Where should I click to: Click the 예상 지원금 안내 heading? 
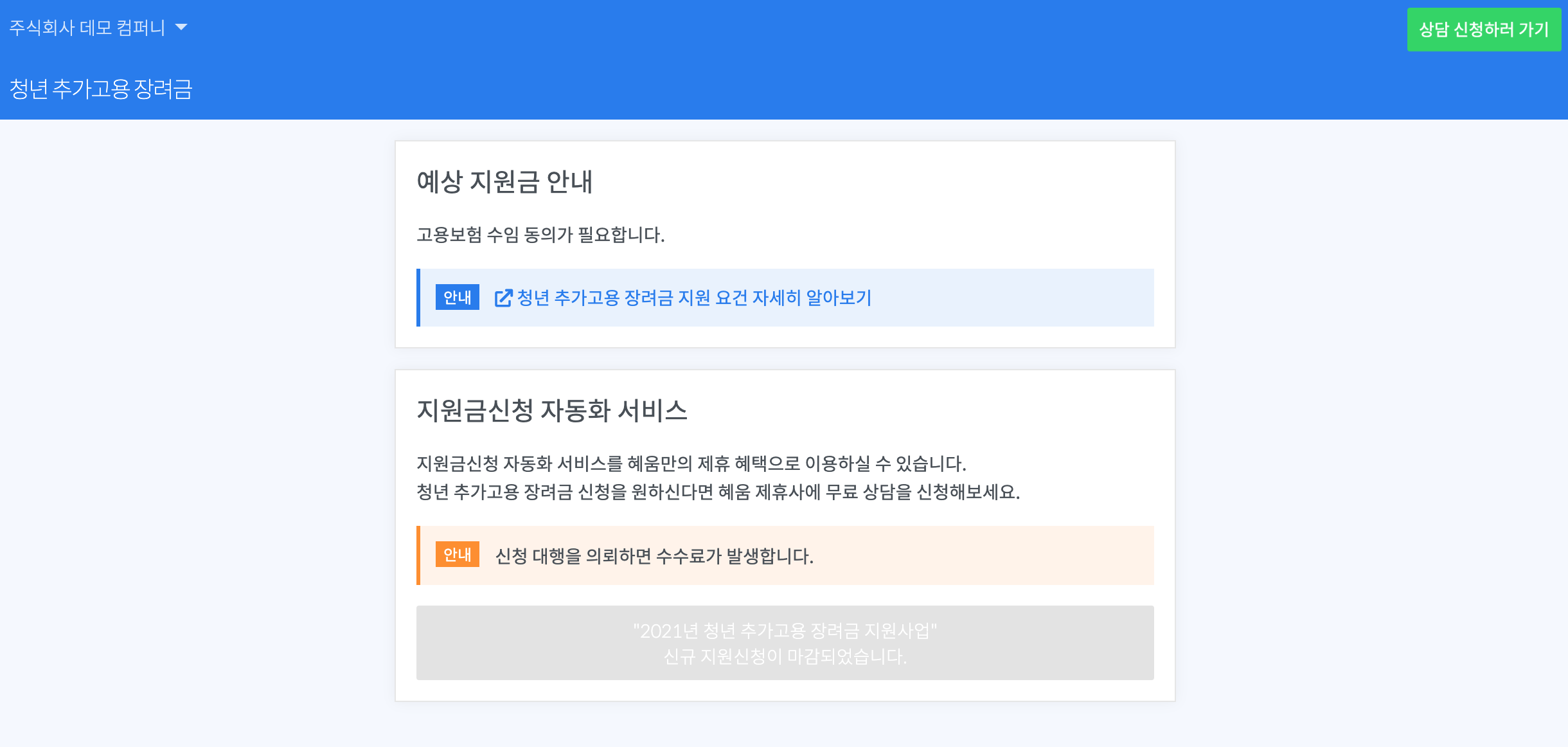click(x=504, y=182)
